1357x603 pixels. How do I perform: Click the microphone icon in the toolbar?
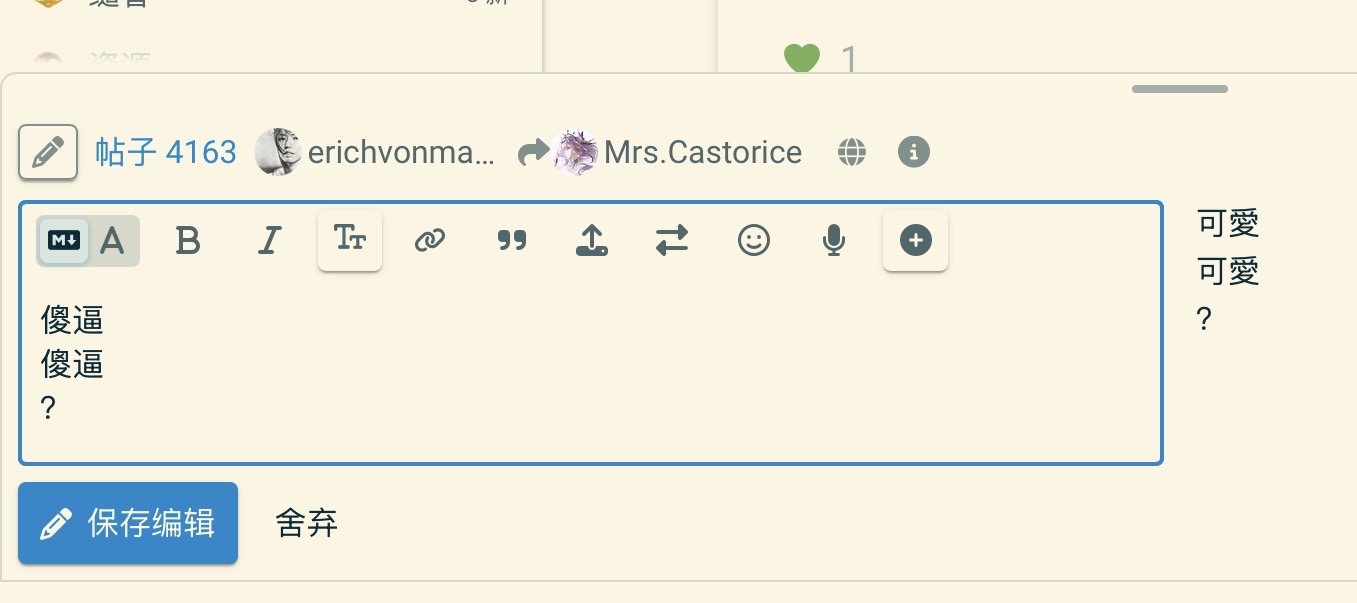834,241
